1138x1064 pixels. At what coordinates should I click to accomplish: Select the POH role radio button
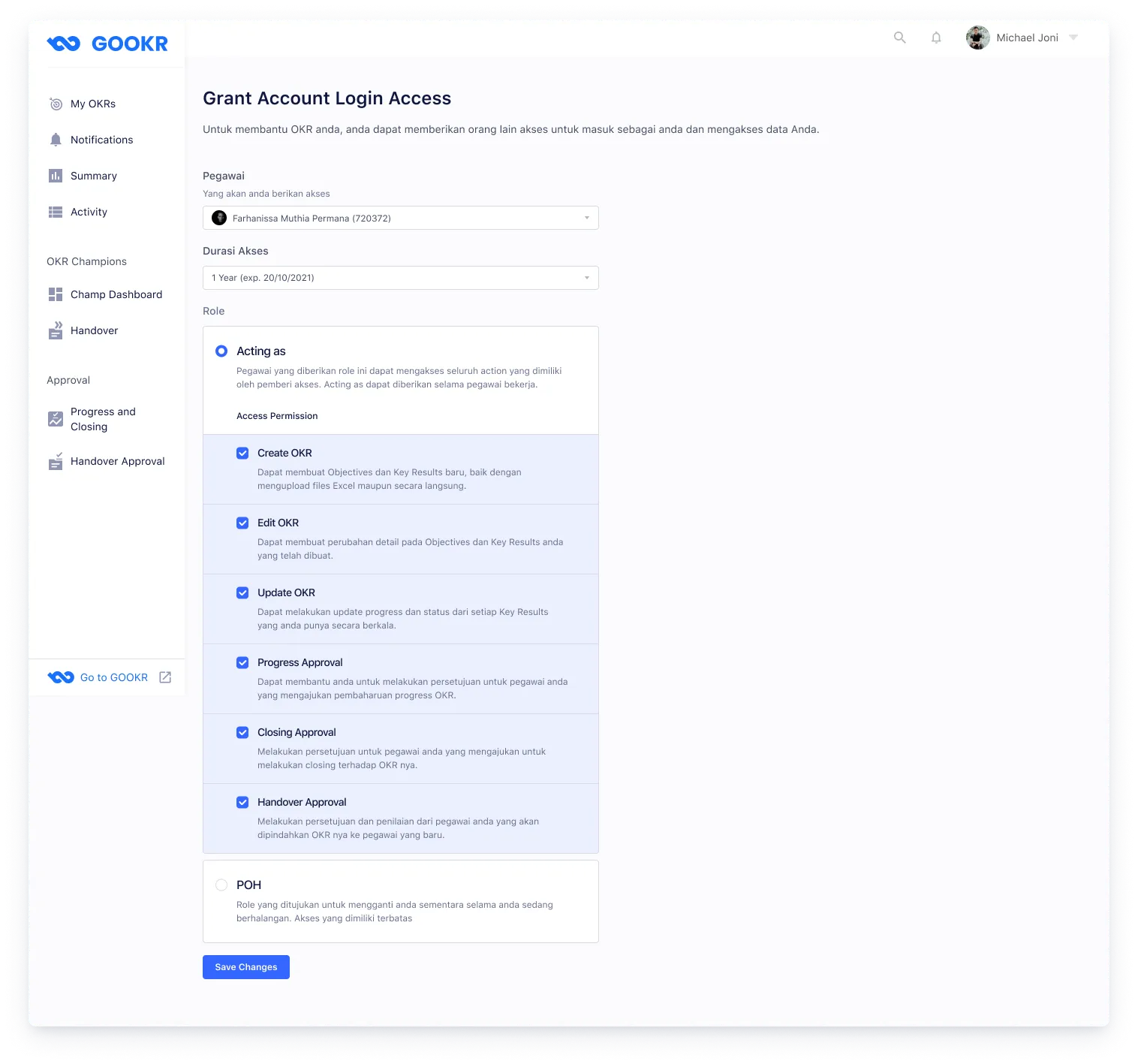[221, 885]
